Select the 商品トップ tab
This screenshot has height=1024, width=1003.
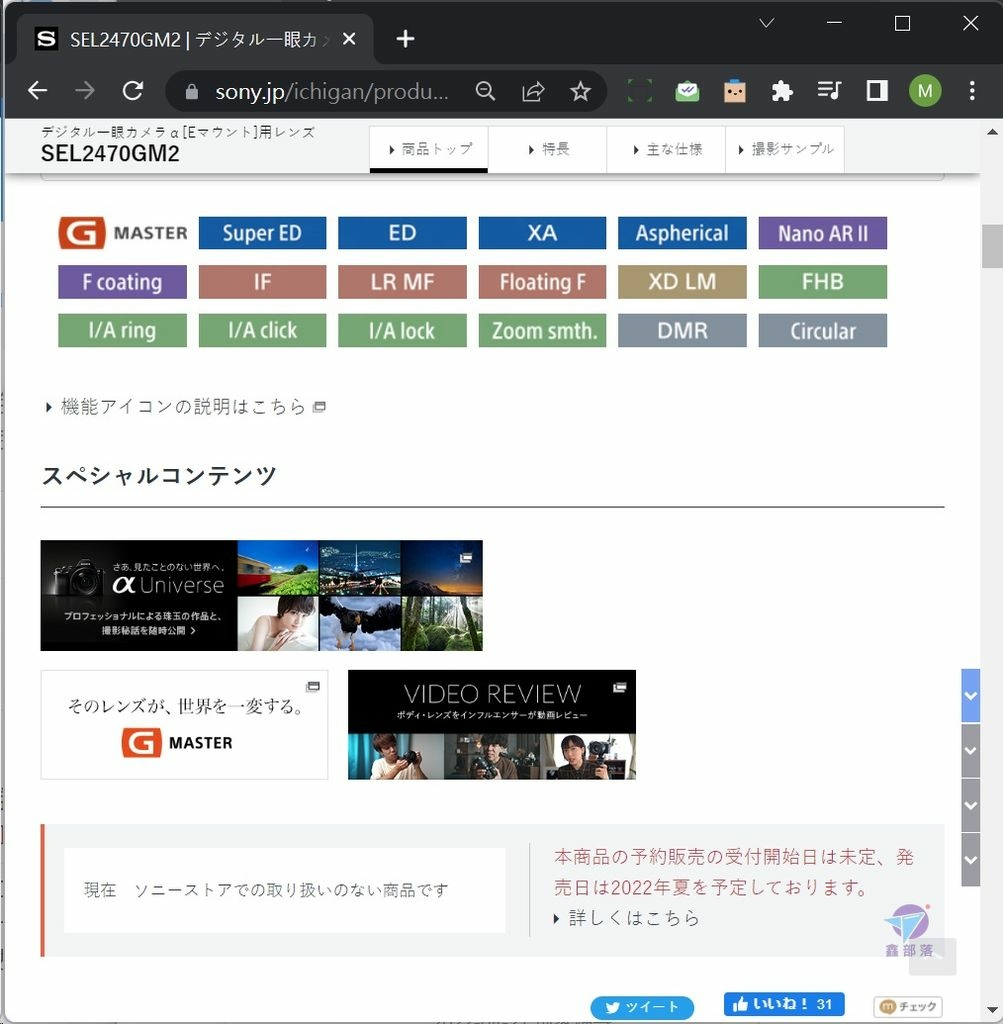tap(429, 150)
